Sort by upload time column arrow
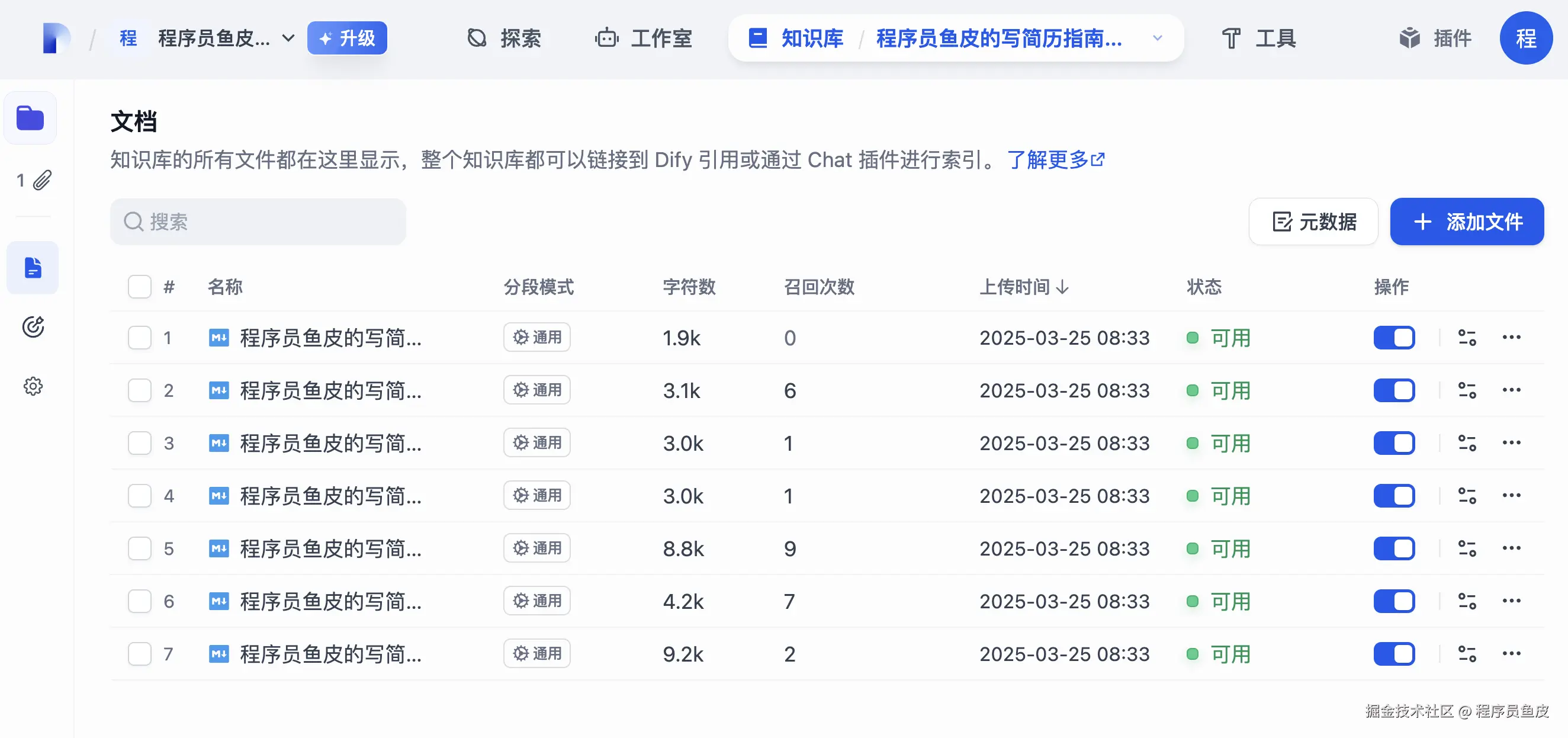The height and width of the screenshot is (738, 1568). [x=1063, y=287]
